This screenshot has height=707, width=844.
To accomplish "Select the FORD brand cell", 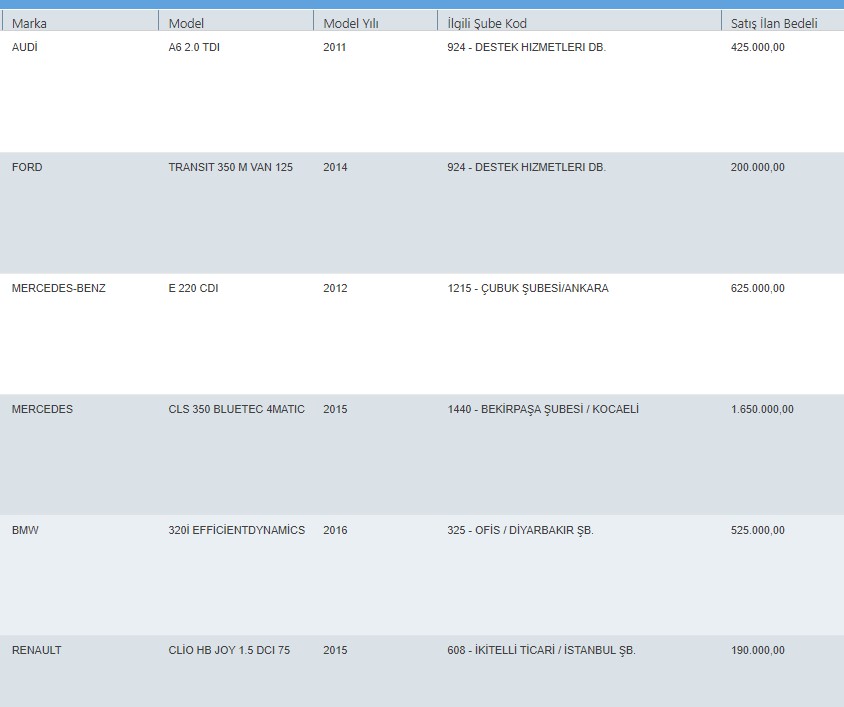I will coord(27,167).
